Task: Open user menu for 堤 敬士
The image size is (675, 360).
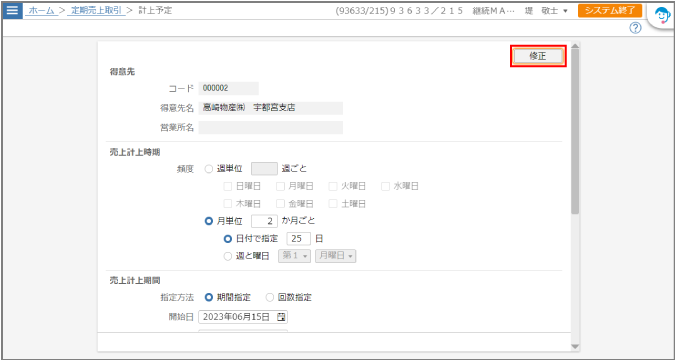Action: [x=547, y=11]
